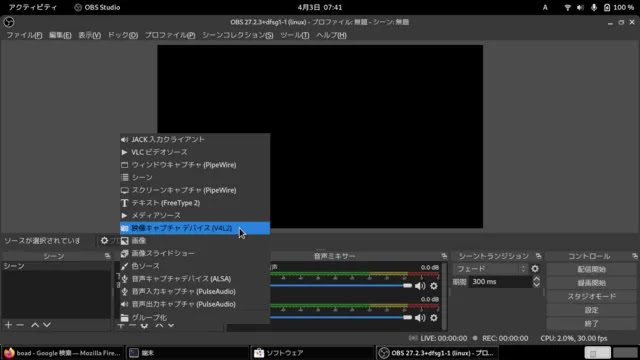640x360 pixels.
Task: Open the clock 4月3日 07:41
Action: pyautogui.click(x=320, y=7)
